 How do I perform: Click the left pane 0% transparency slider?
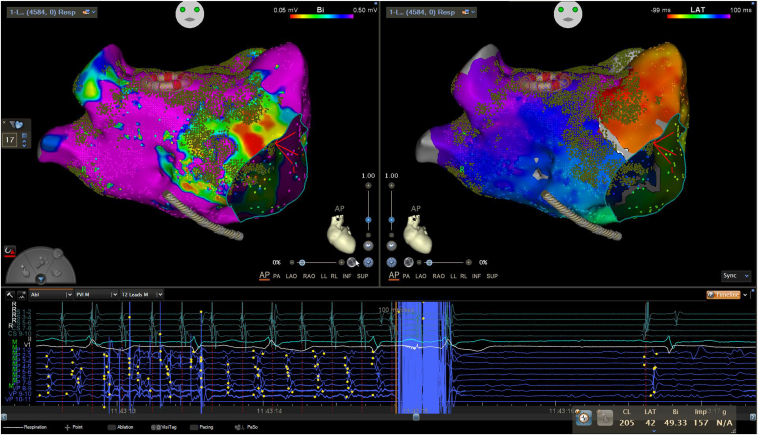pyautogui.click(x=301, y=261)
